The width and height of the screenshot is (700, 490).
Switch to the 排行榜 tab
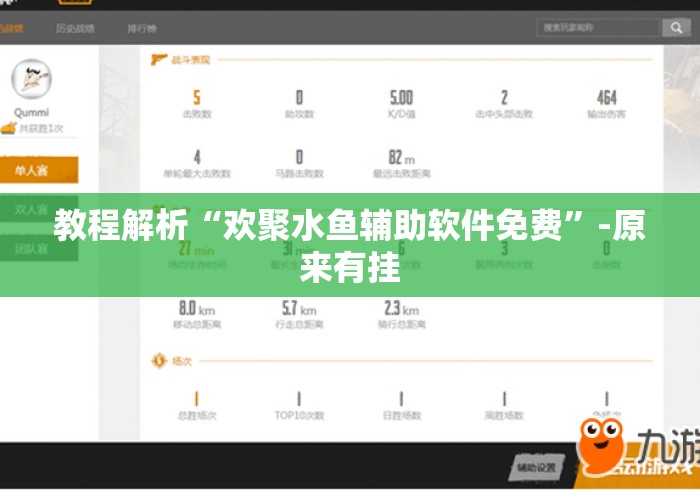tap(142, 29)
